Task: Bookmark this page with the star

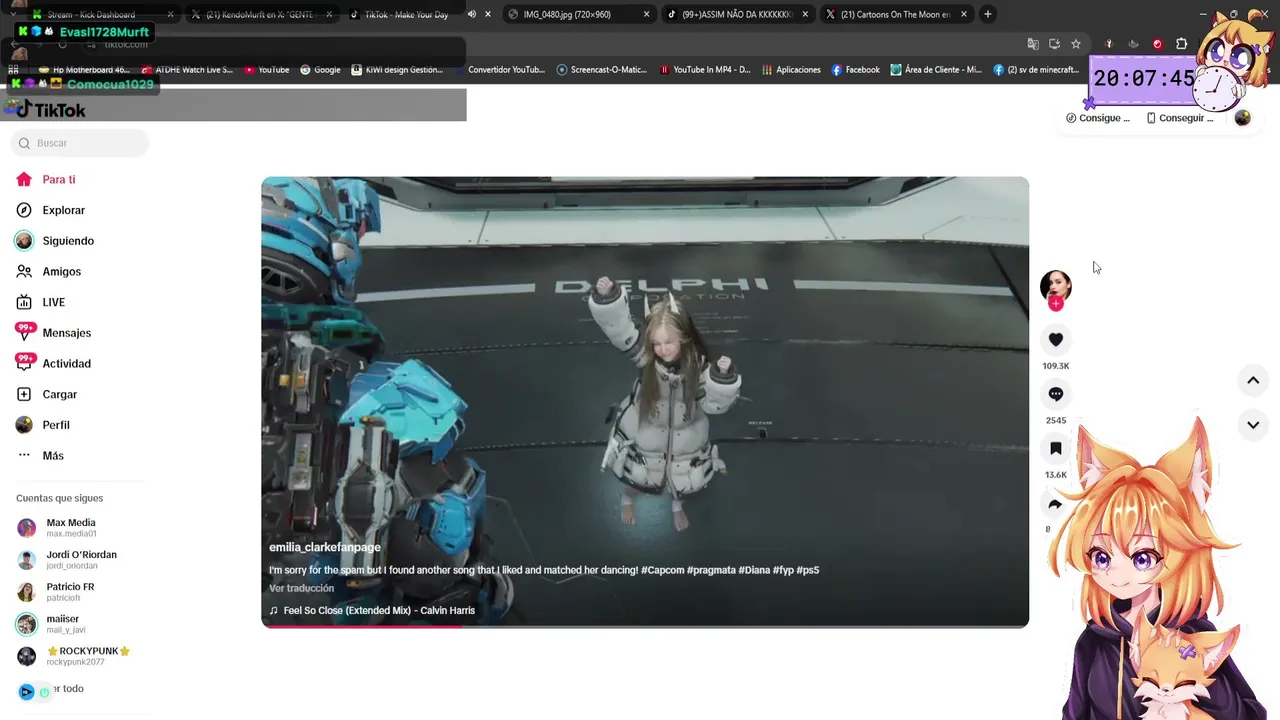Action: coord(1076,44)
